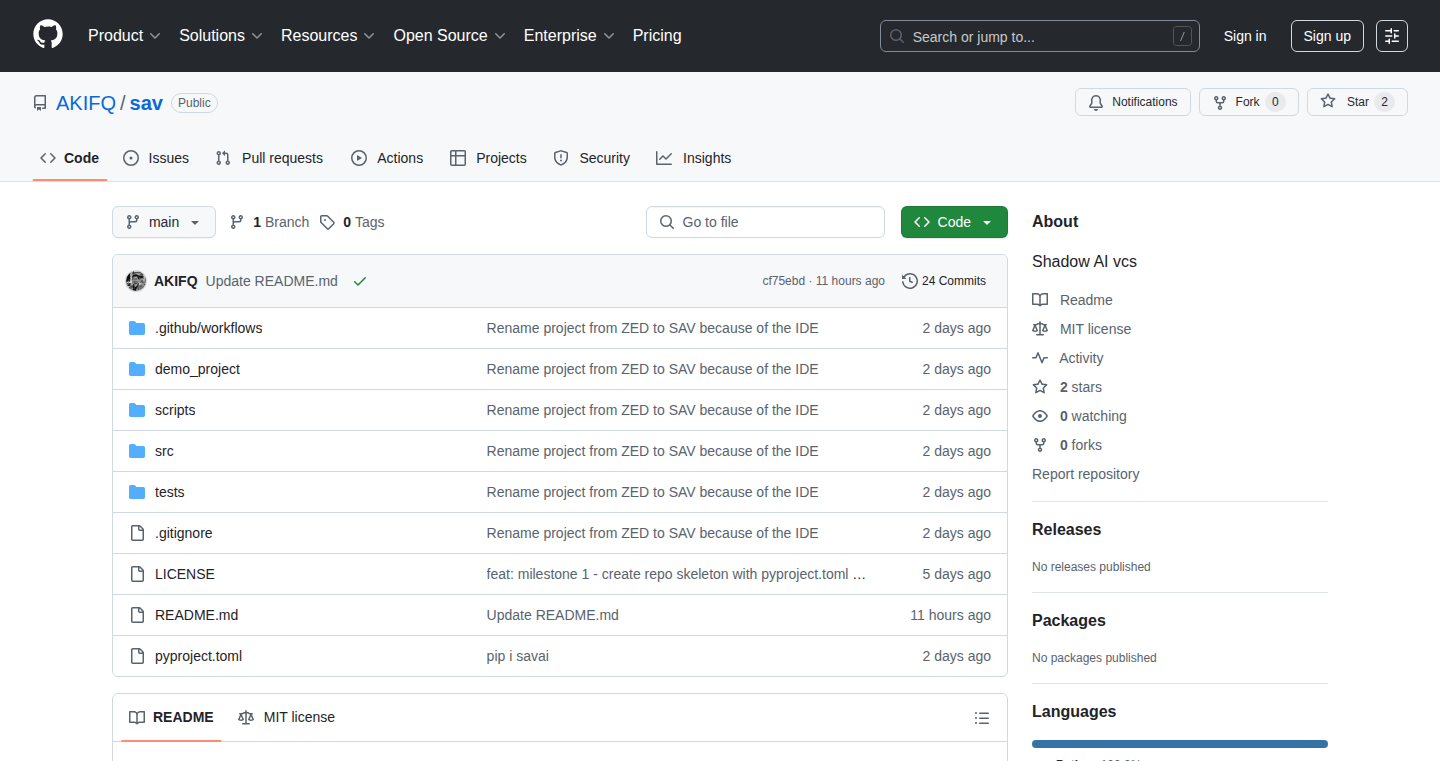Switch to the Issues tab
The width and height of the screenshot is (1440, 761).
(156, 158)
